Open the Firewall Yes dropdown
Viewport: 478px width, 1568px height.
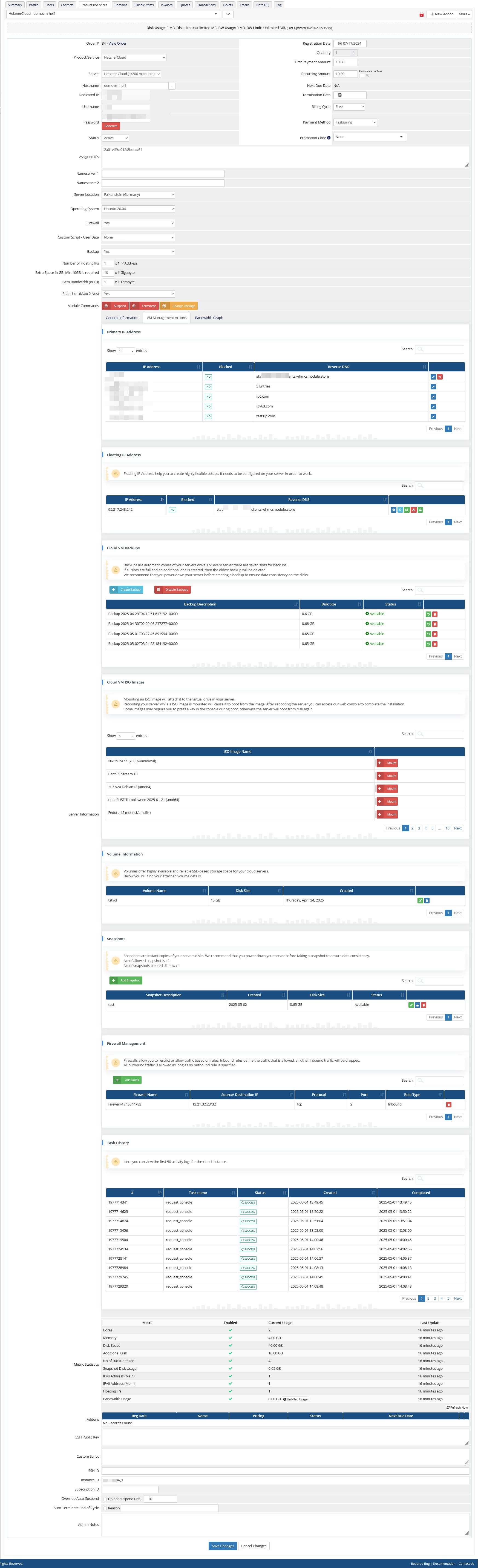click(138, 223)
